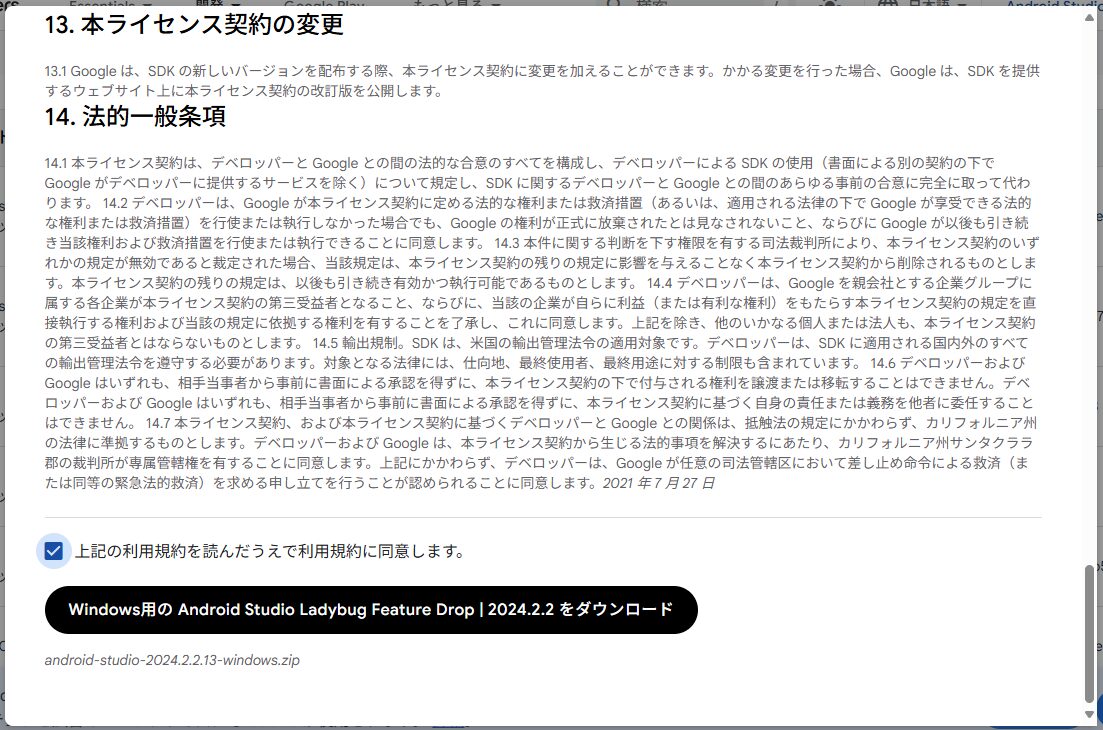Screen dimensions: 1103x730
Task: Click the empty scrollbar track above thumb
Action: (x=1089, y=300)
